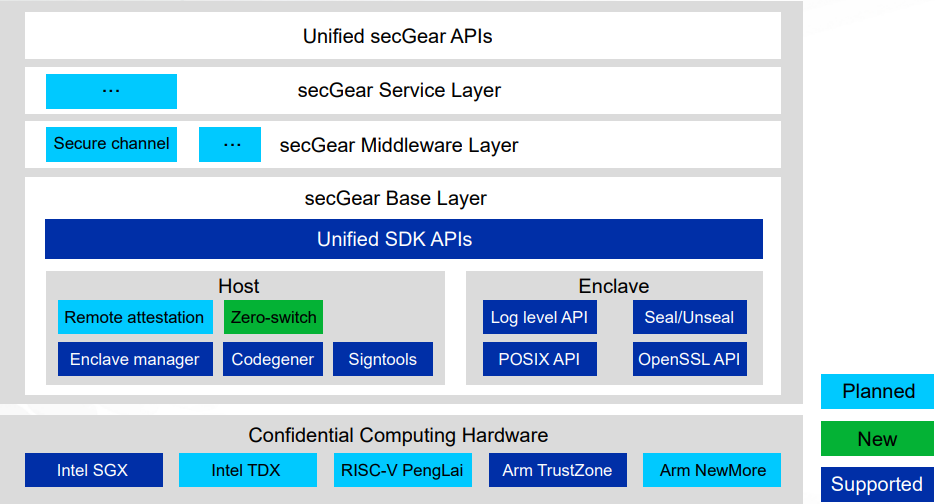Click the Arm NewMore block
The height and width of the screenshot is (504, 935).
pos(712,470)
